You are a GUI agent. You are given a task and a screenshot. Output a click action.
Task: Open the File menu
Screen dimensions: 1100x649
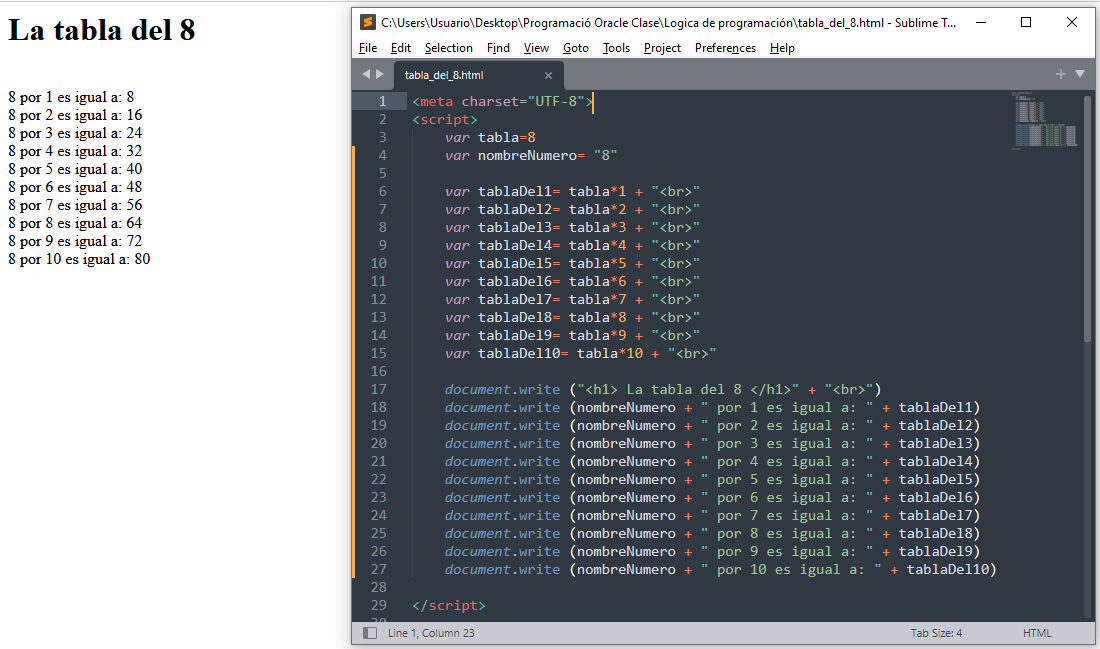pyautogui.click(x=368, y=48)
